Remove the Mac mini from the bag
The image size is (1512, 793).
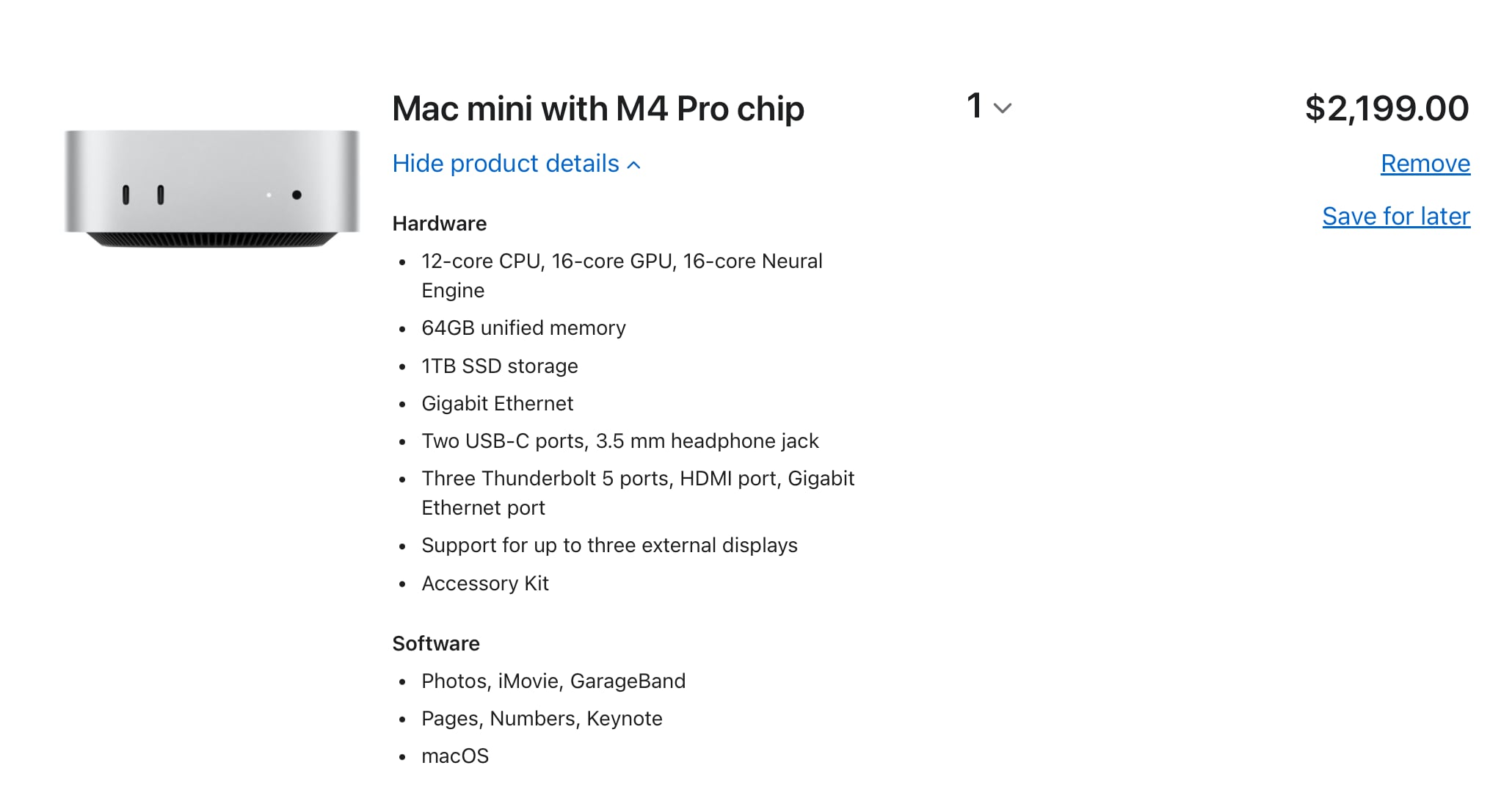pos(1425,164)
